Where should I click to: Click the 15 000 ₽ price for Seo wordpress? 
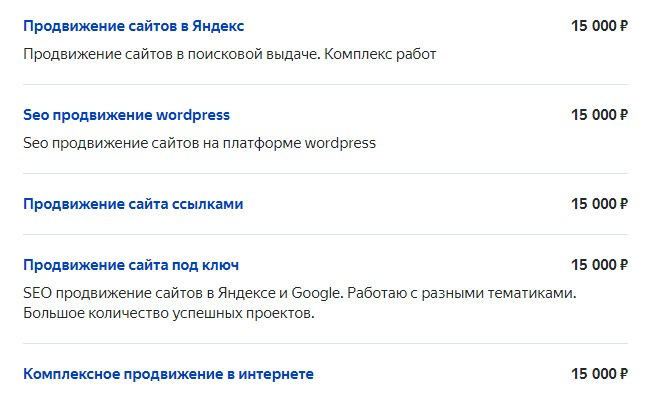pyautogui.click(x=599, y=115)
